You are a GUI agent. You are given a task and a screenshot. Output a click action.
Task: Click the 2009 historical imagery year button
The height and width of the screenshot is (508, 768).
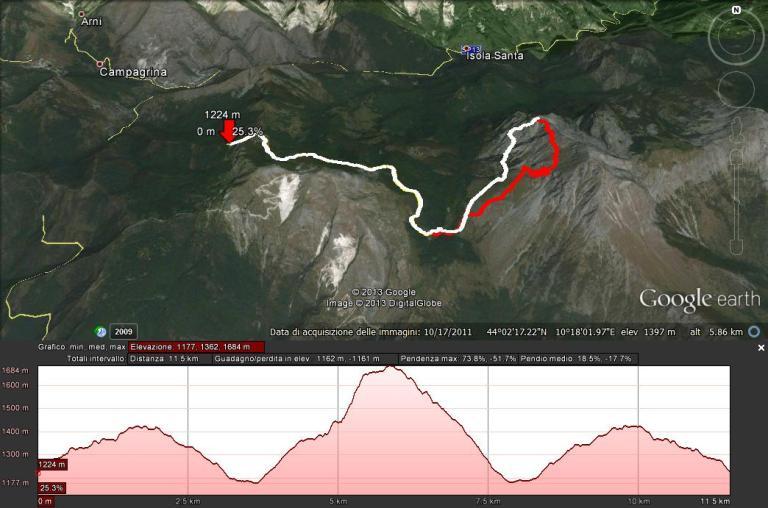(123, 332)
